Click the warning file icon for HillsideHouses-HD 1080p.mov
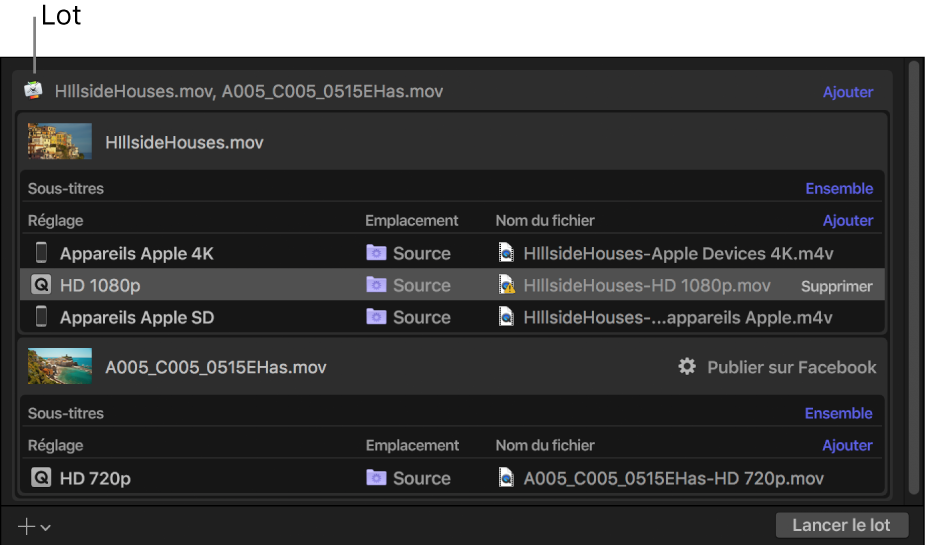926x545 pixels. coord(507,285)
